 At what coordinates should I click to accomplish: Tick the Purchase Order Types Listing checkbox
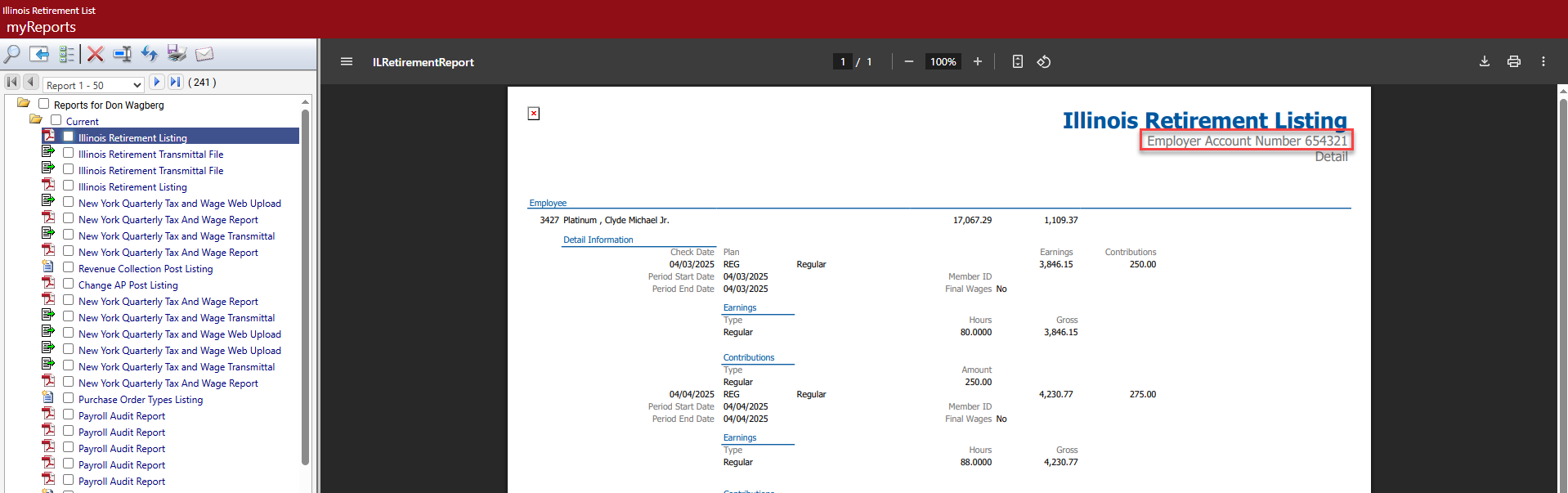69,398
